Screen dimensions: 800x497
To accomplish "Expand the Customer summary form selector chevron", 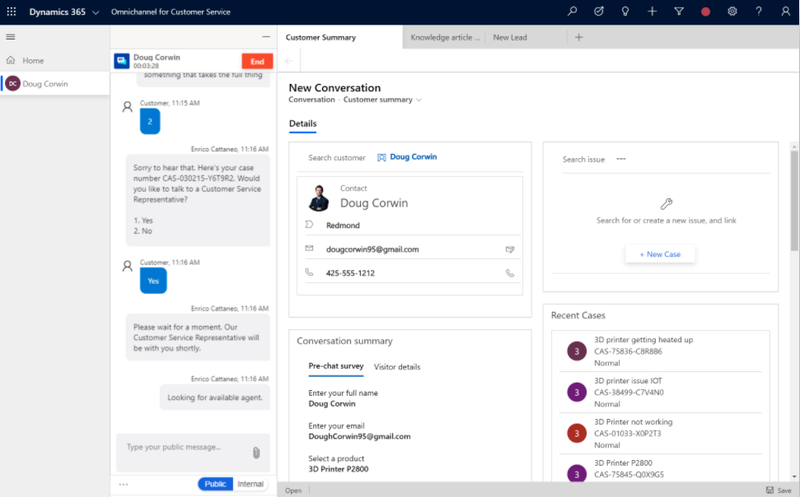I will click(x=419, y=100).
